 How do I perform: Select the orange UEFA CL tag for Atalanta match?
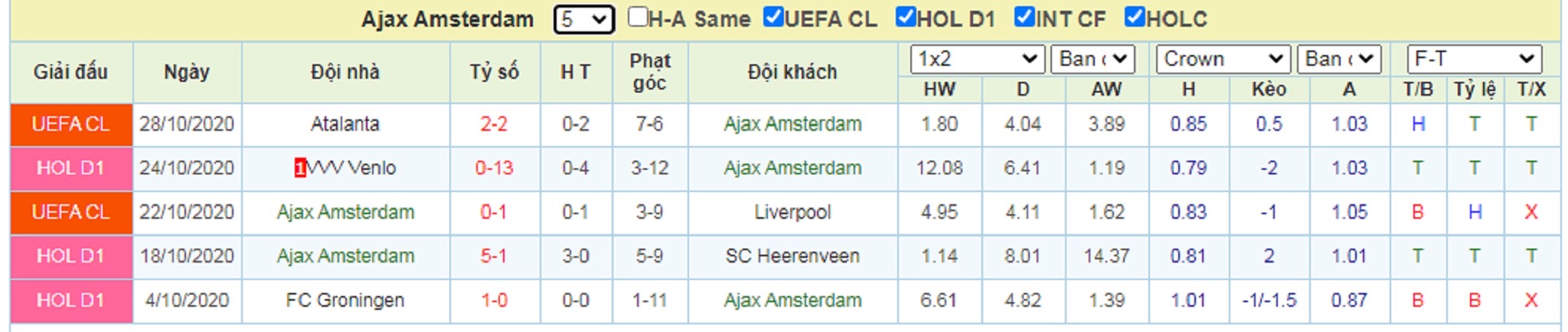pyautogui.click(x=71, y=124)
